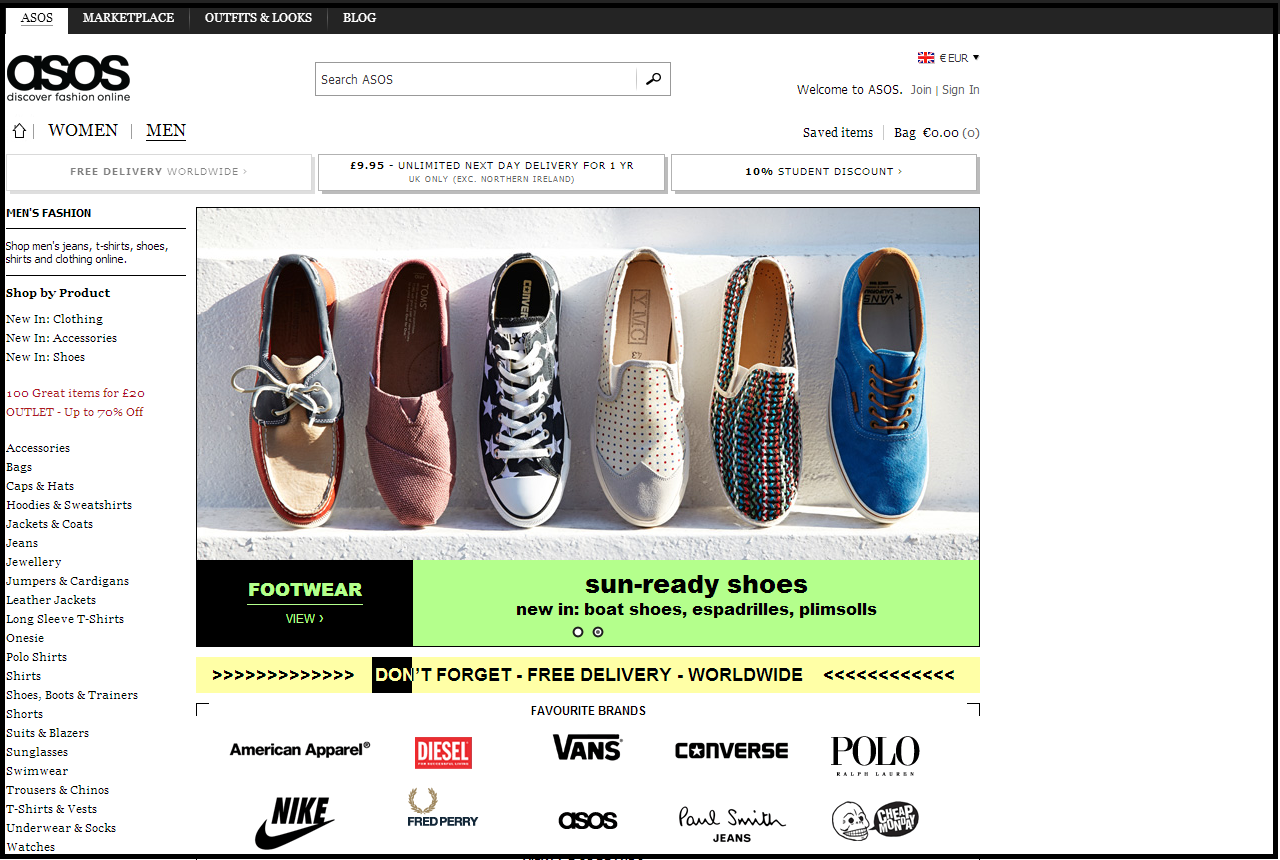Click the search magnifying glass icon

pos(653,78)
